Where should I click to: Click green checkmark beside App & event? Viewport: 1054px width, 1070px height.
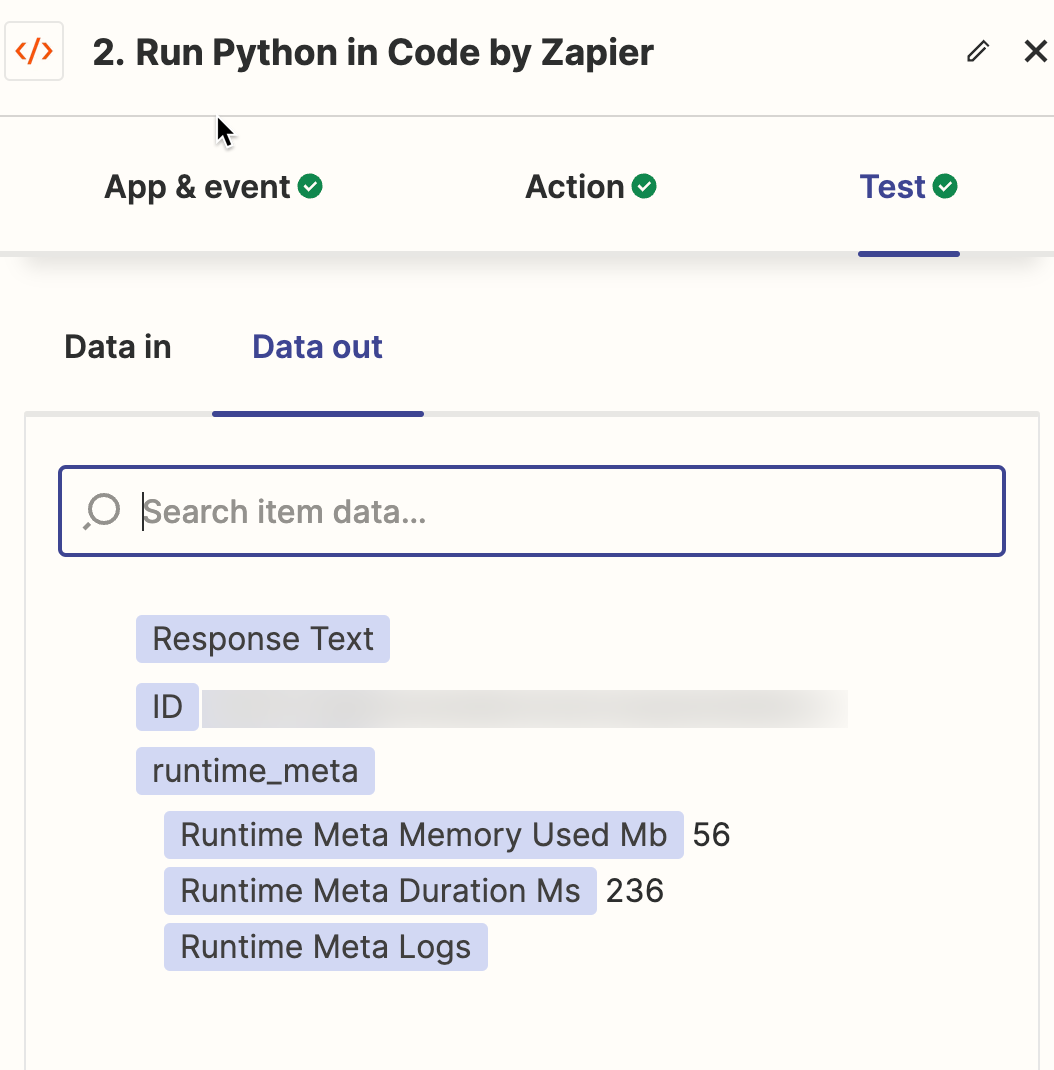click(311, 186)
